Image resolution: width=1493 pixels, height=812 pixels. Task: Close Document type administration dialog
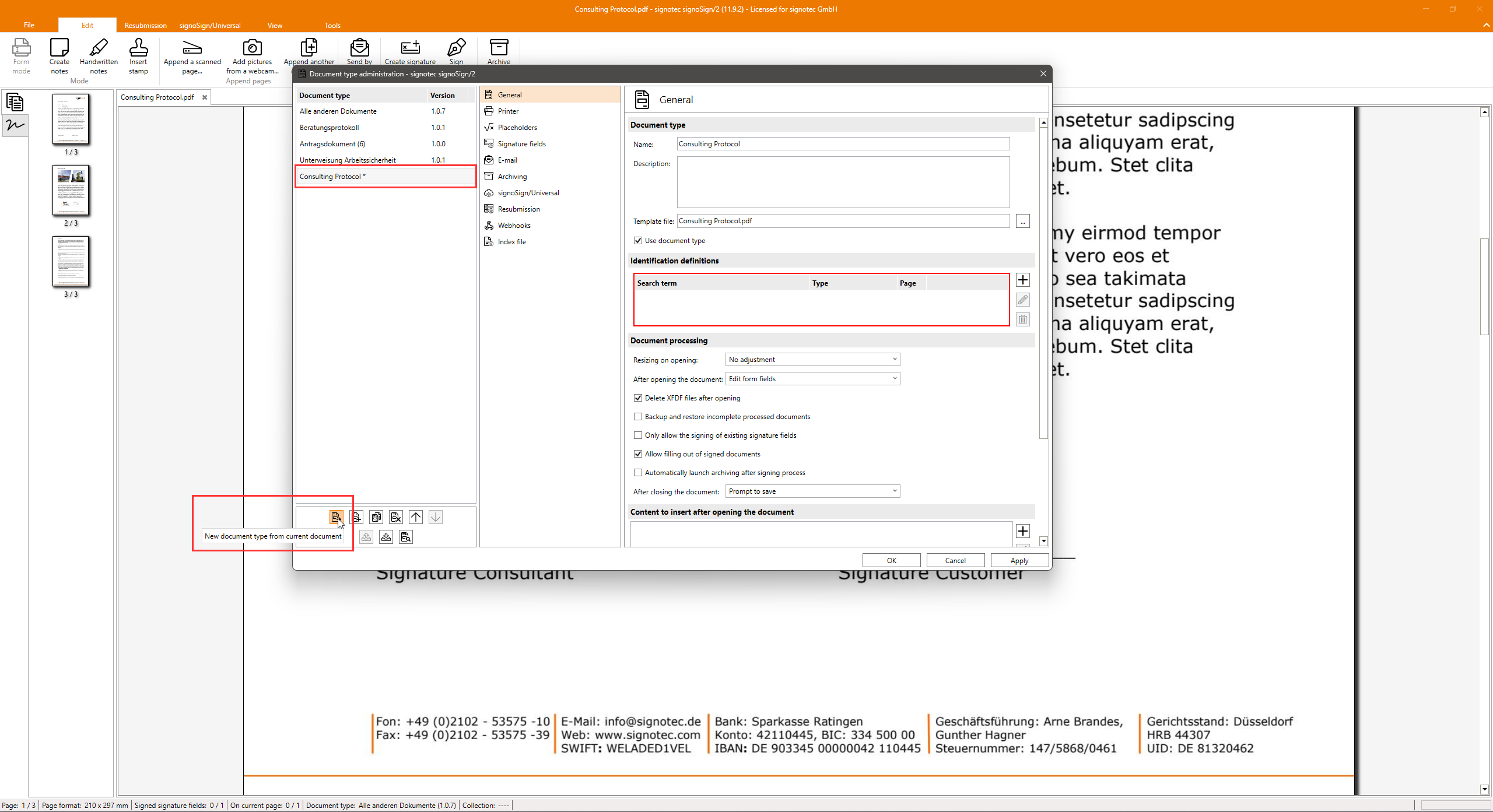(x=1043, y=73)
